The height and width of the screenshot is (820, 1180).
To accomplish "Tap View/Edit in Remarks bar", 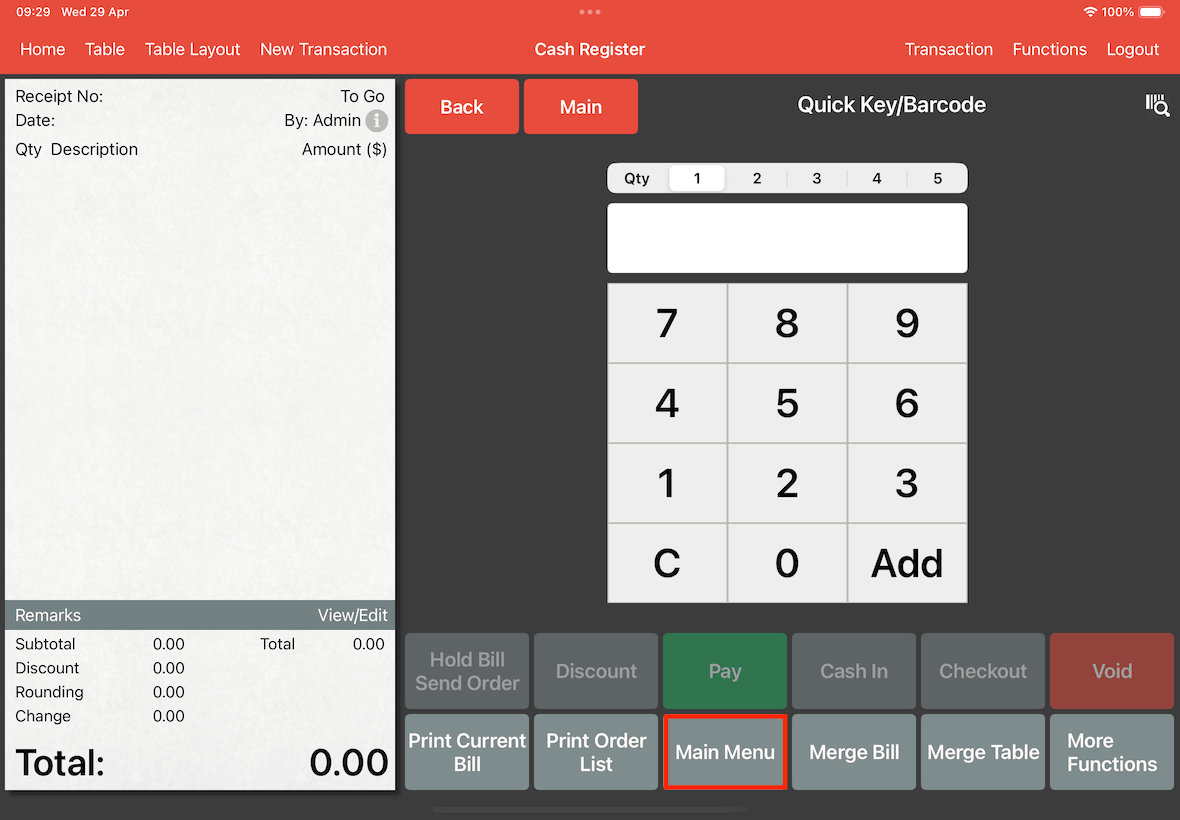I will pos(352,615).
